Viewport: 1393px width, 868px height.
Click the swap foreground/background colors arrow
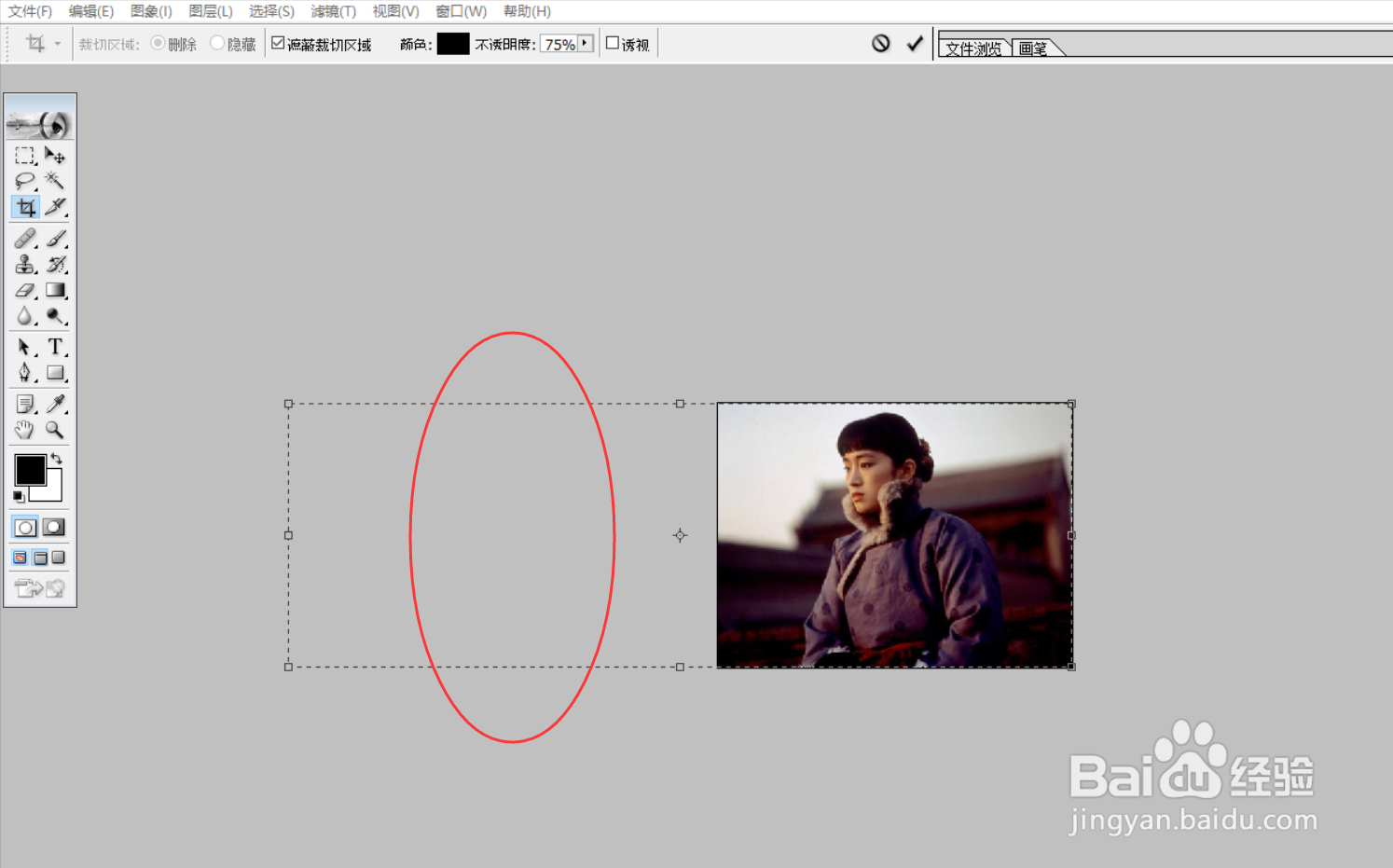click(57, 458)
